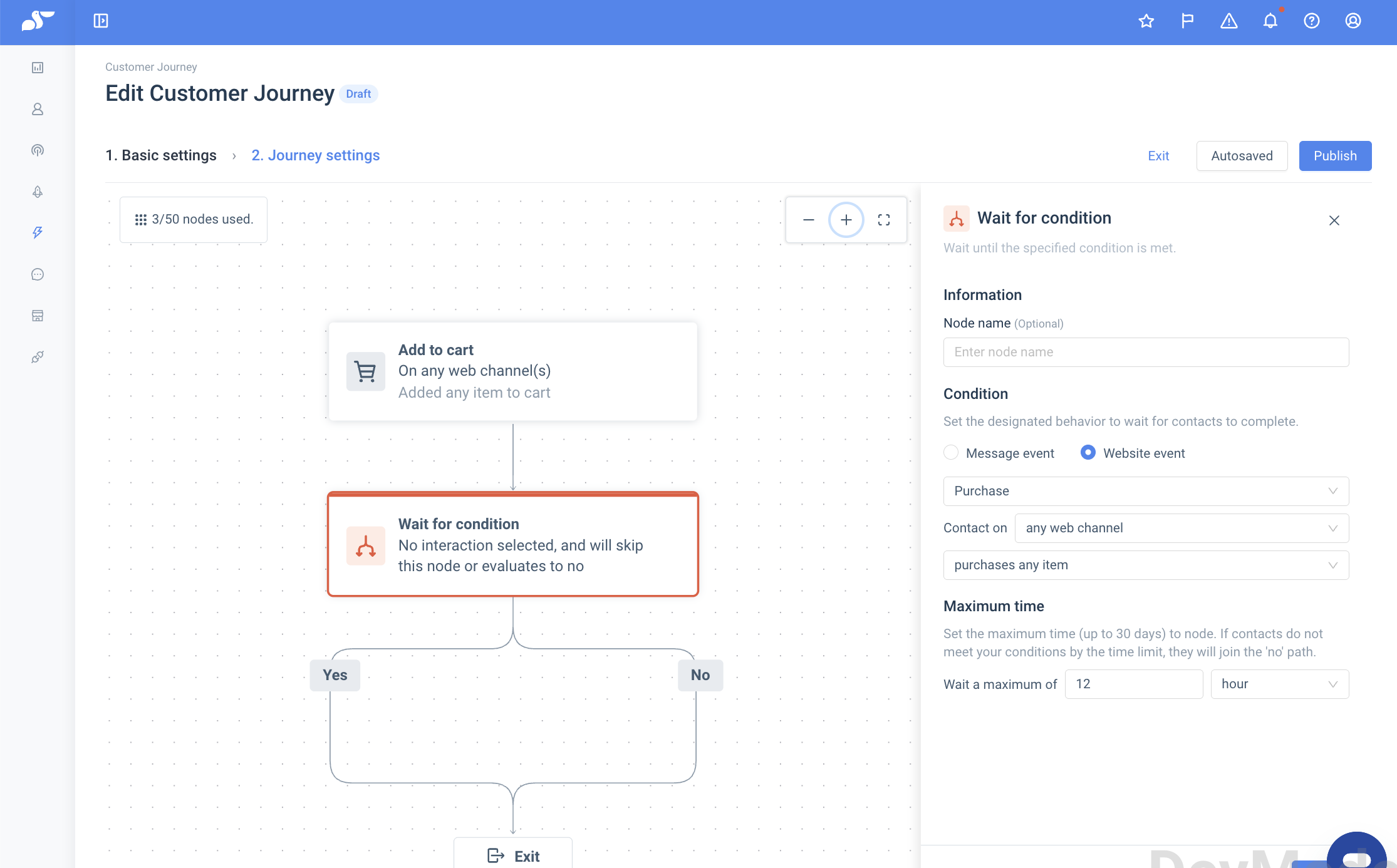
Task: Open the user account profile icon
Action: point(1353,21)
